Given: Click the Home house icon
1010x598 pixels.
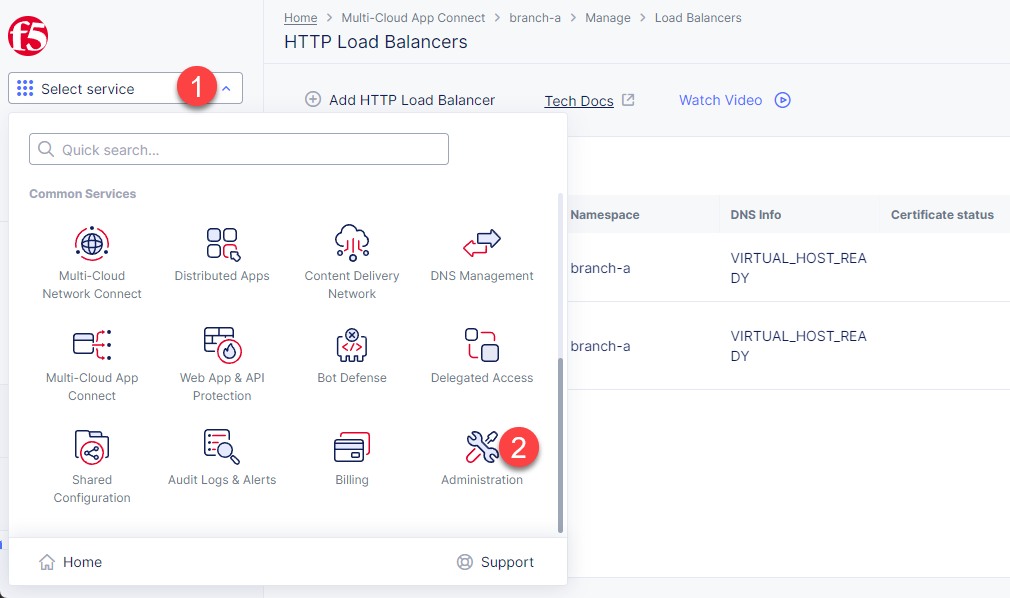Looking at the screenshot, I should click(47, 562).
